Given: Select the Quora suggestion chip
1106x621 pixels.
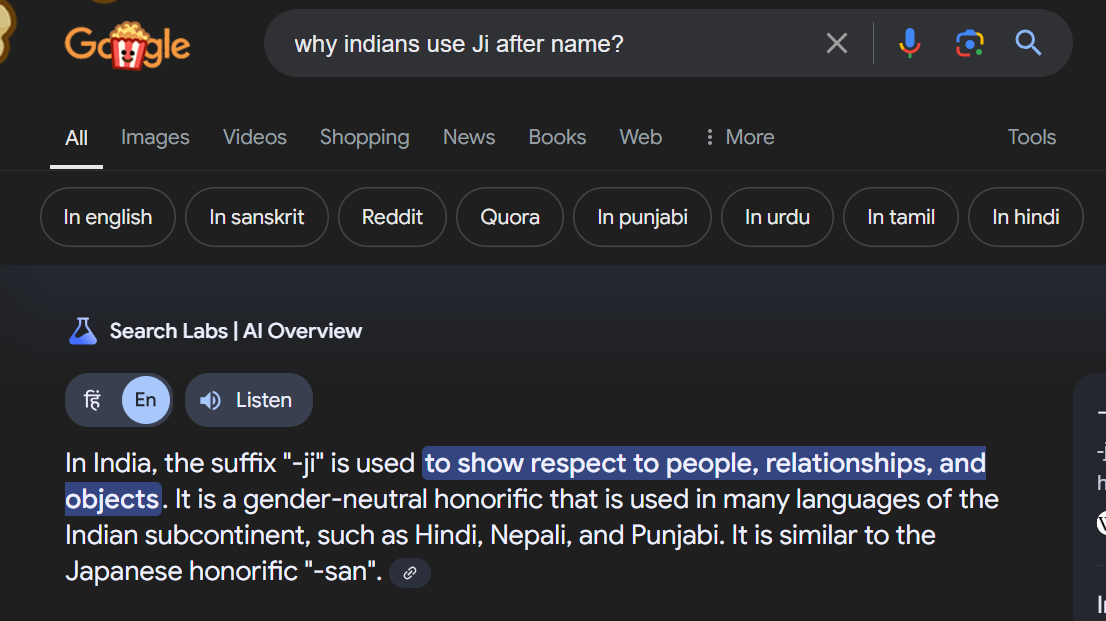Looking at the screenshot, I should [x=510, y=217].
